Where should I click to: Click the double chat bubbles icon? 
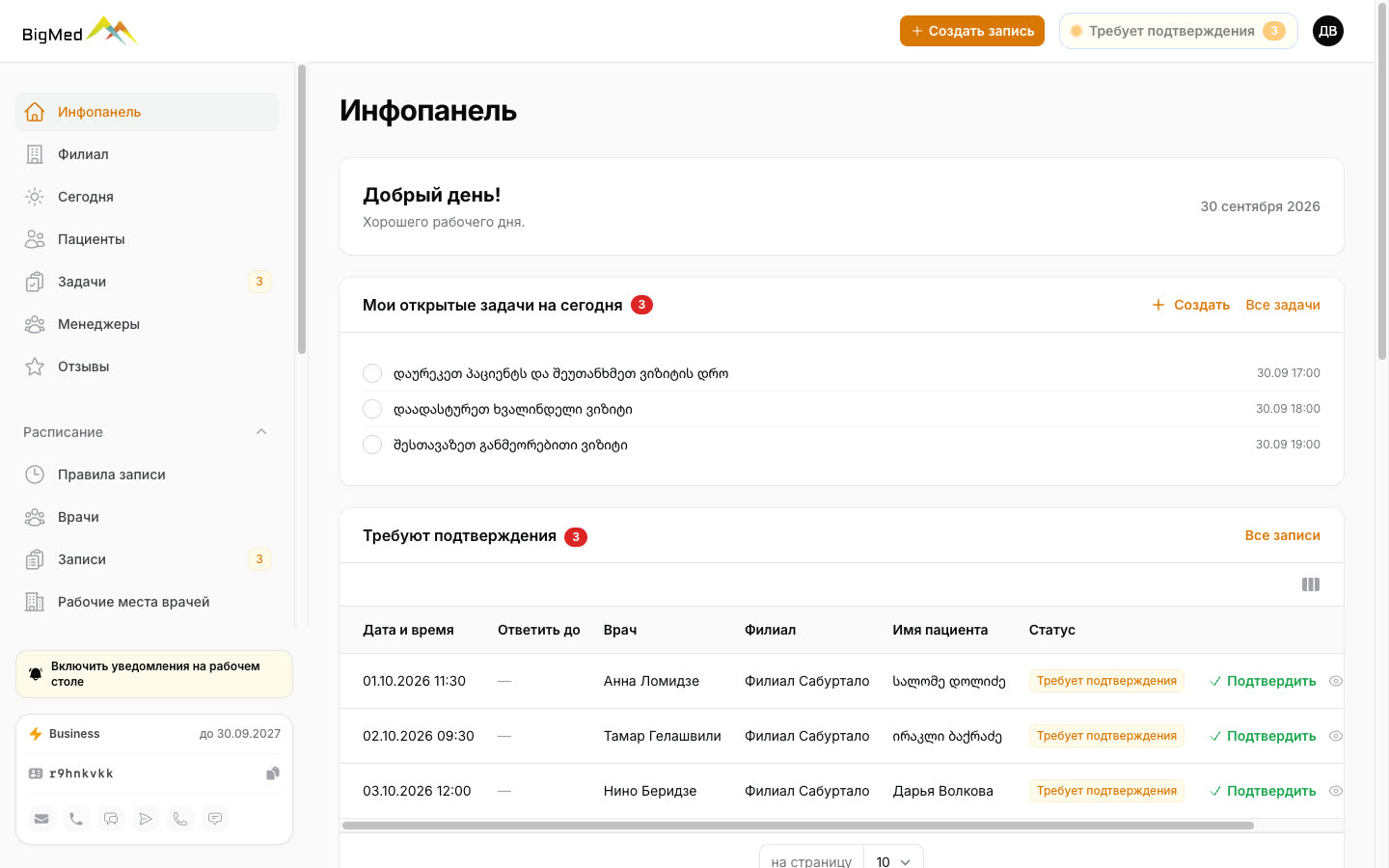111,819
